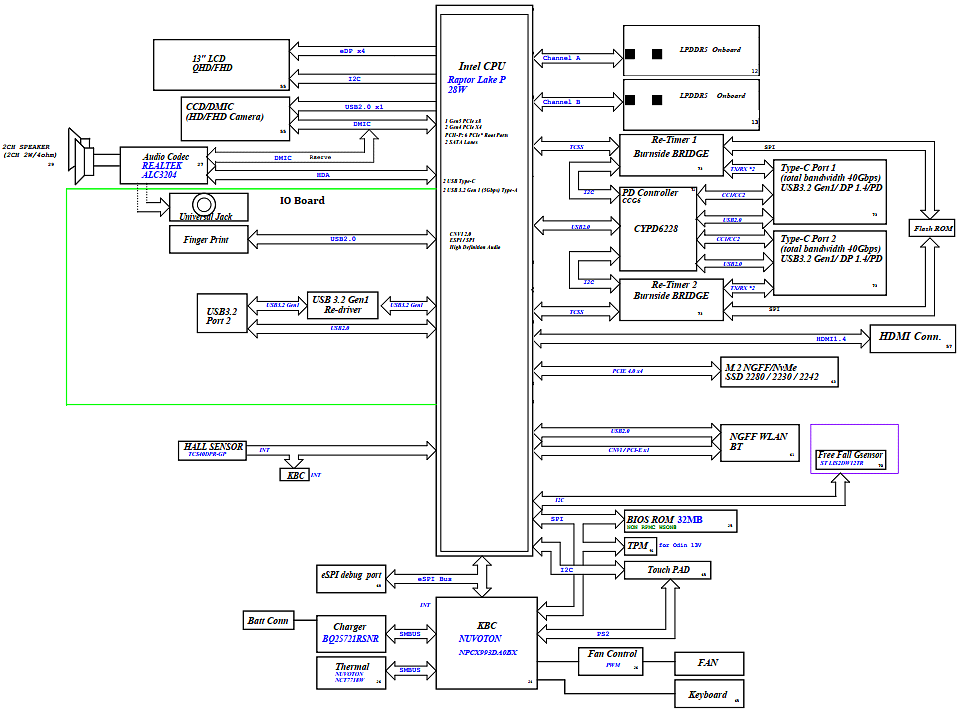Click the CNVi/PCI-E x1 bus label
Screen dimensions: 964x715
[629, 451]
